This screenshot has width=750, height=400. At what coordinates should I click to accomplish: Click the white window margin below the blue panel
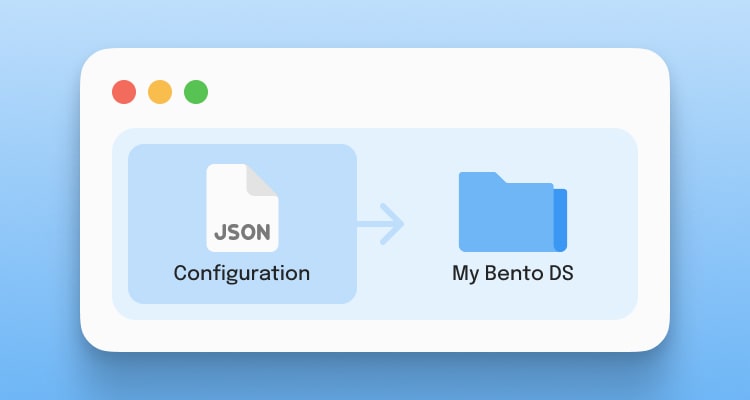(x=375, y=335)
